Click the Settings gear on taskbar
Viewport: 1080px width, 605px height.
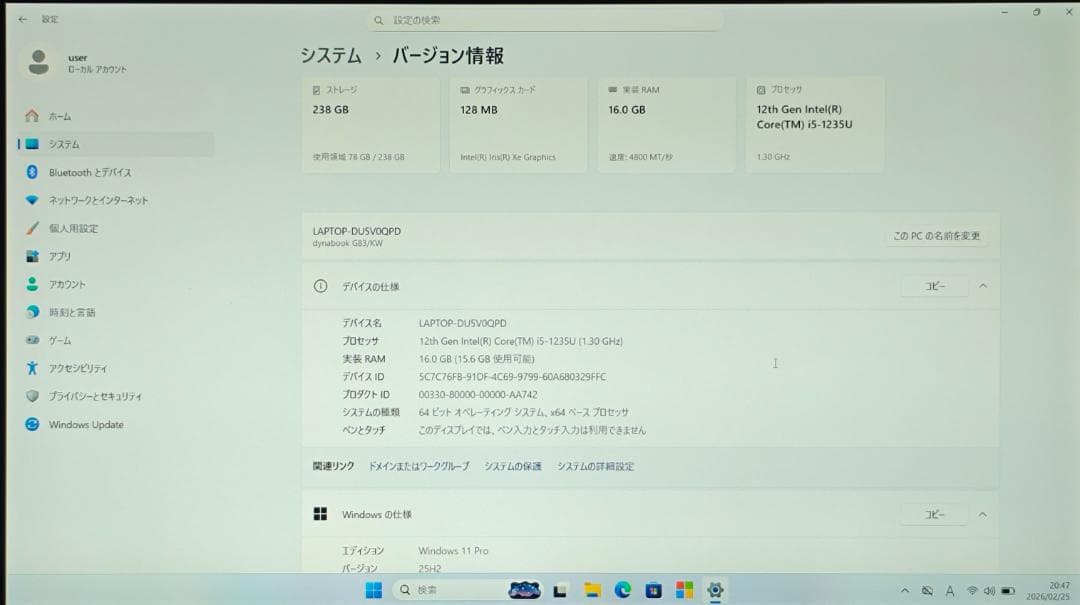[715, 590]
